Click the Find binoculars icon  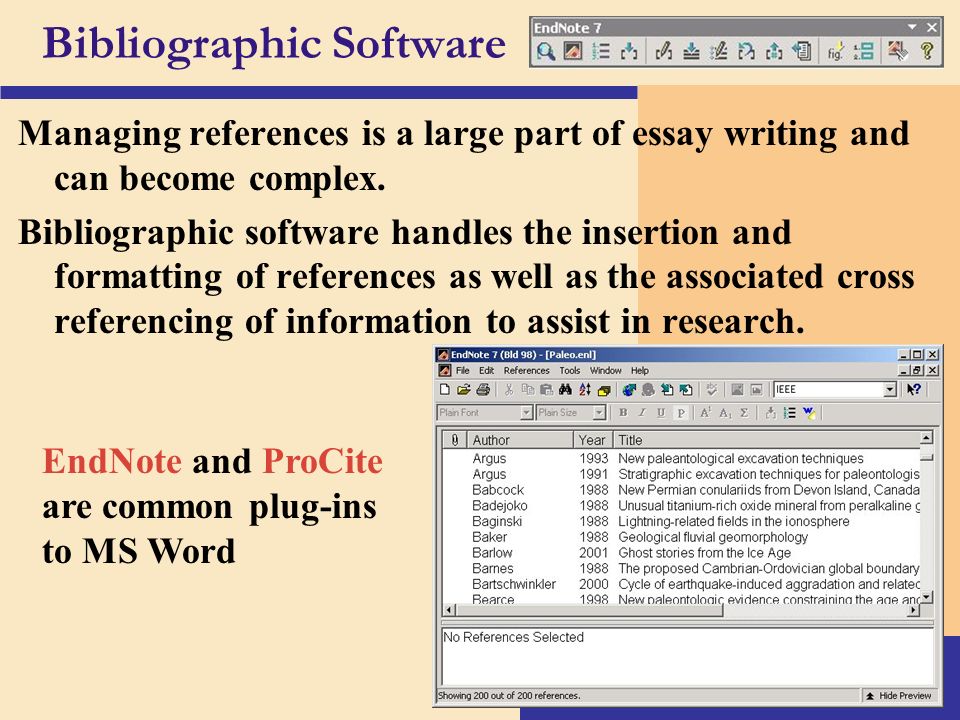[565, 389]
